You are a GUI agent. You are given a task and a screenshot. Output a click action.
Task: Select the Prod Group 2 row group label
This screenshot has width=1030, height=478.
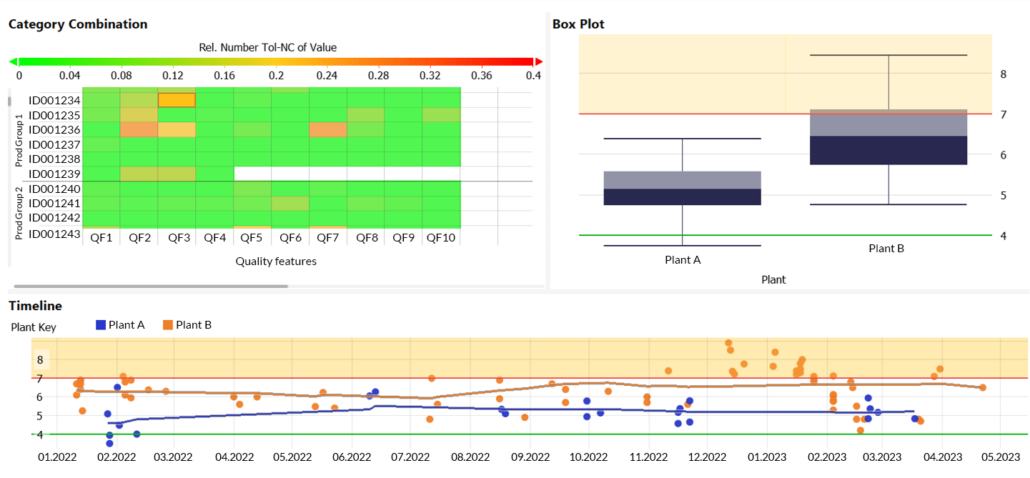coord(17,211)
